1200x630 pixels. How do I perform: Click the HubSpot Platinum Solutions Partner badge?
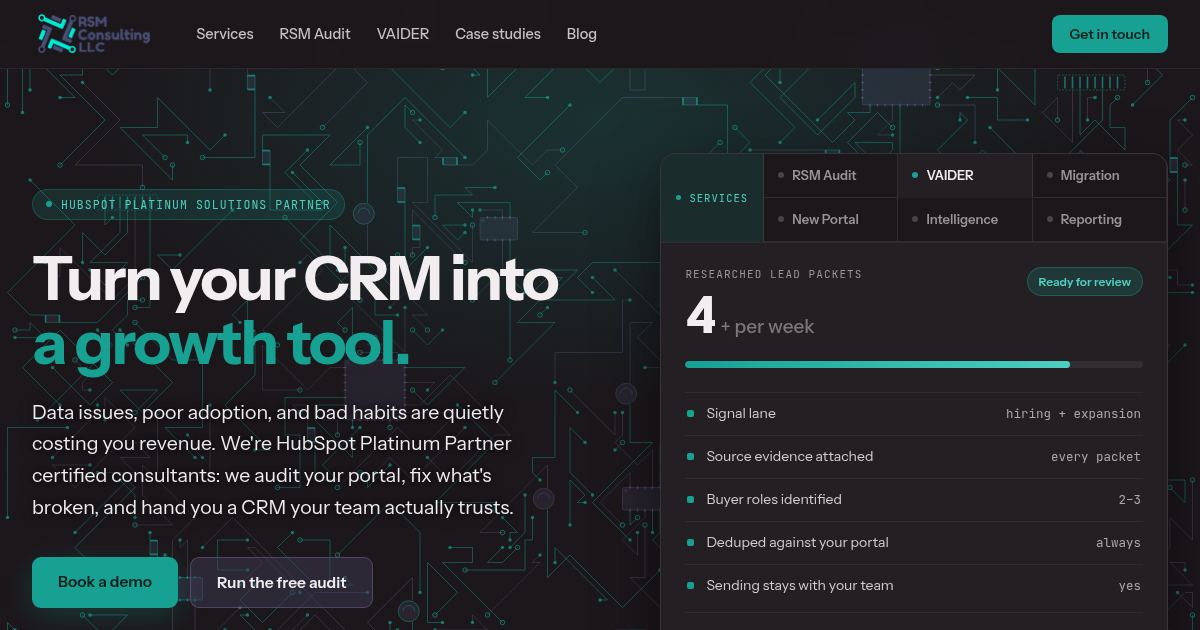coord(188,205)
